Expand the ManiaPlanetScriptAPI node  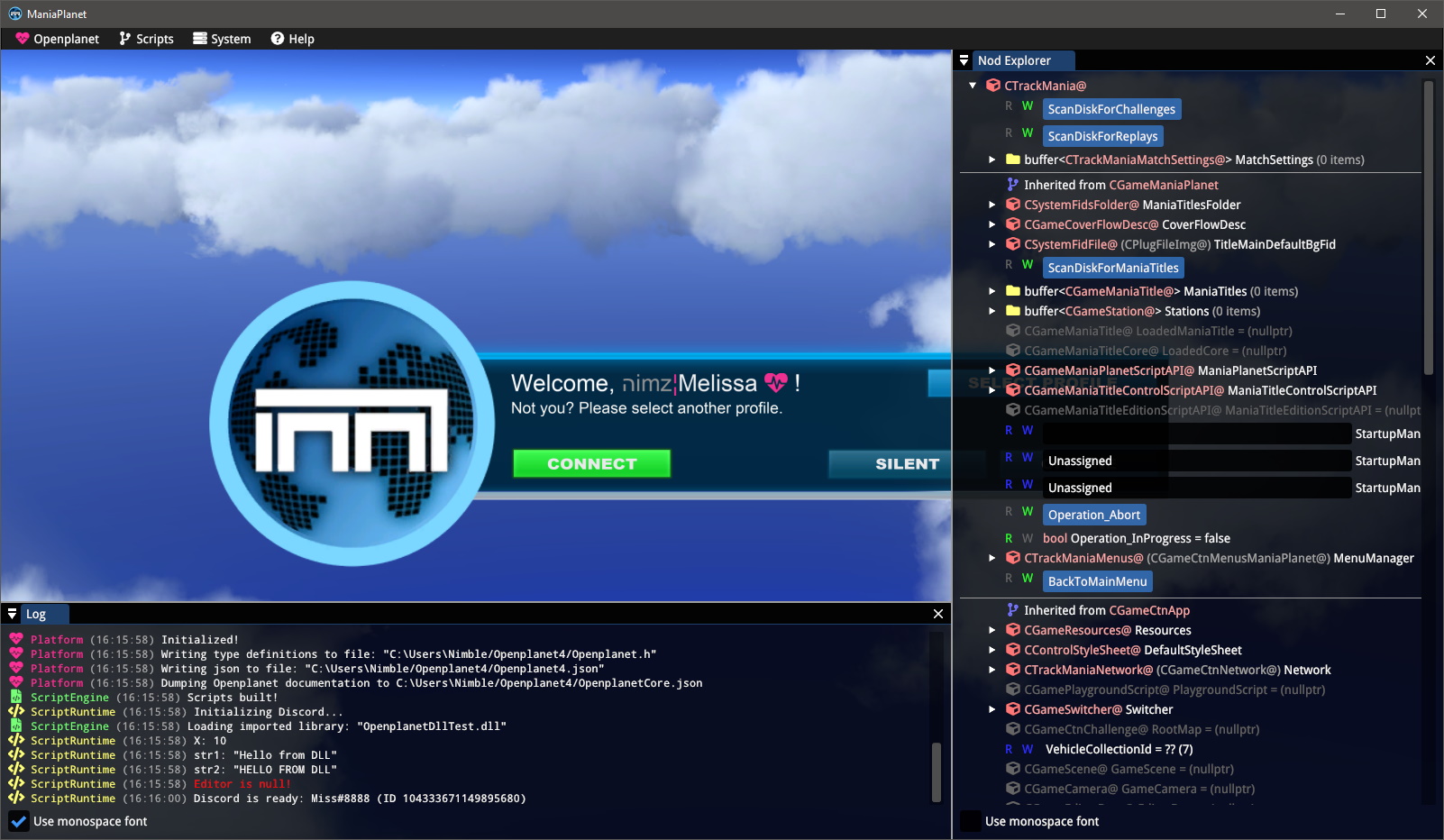pyautogui.click(x=992, y=370)
